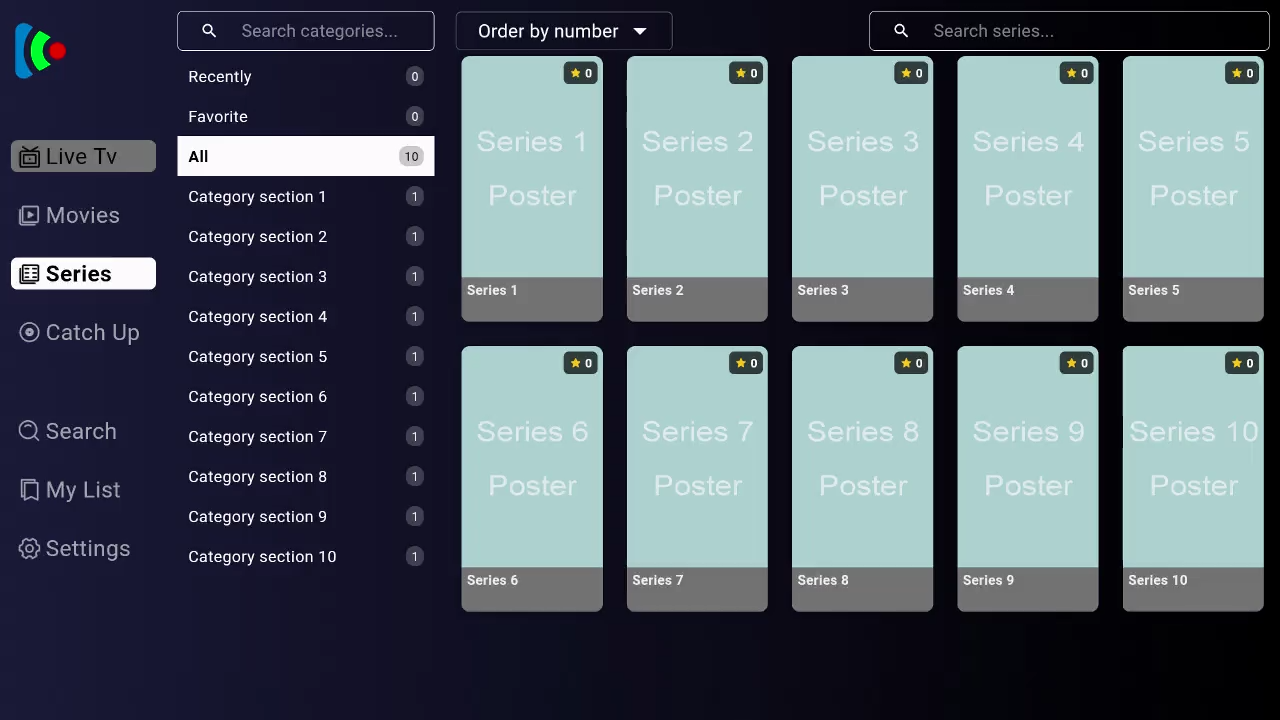The width and height of the screenshot is (1280, 720).
Task: Choose Category section 10
Action: click(x=305, y=557)
